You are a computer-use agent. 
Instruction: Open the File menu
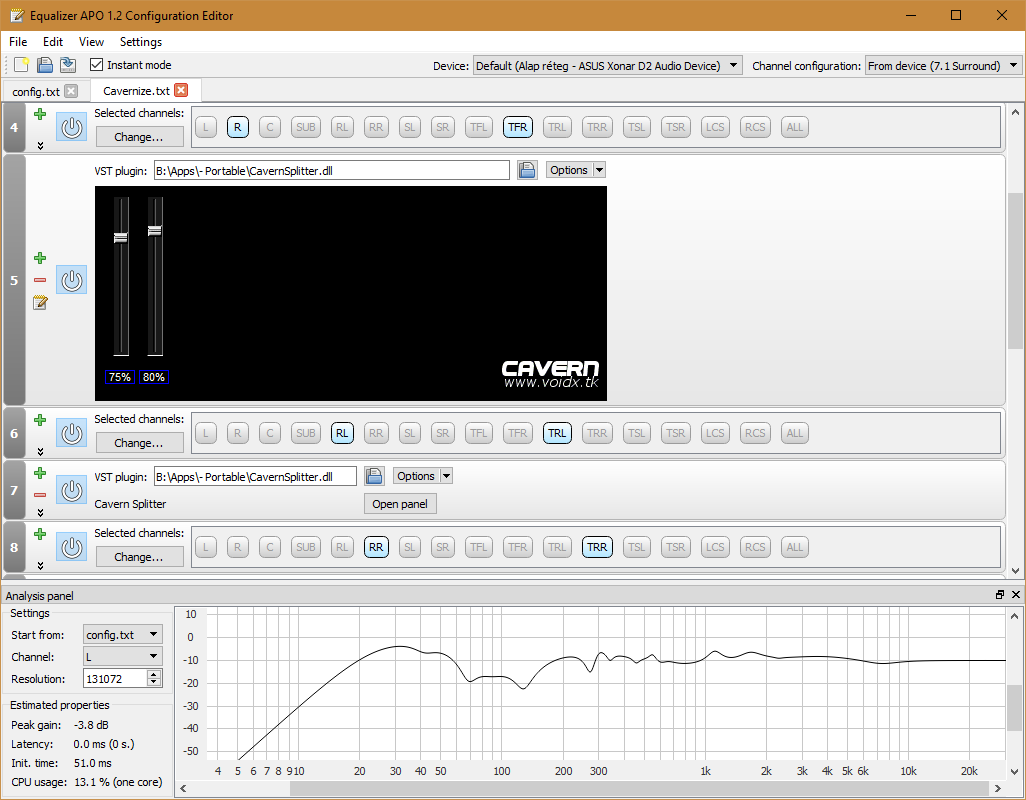pyautogui.click(x=18, y=42)
